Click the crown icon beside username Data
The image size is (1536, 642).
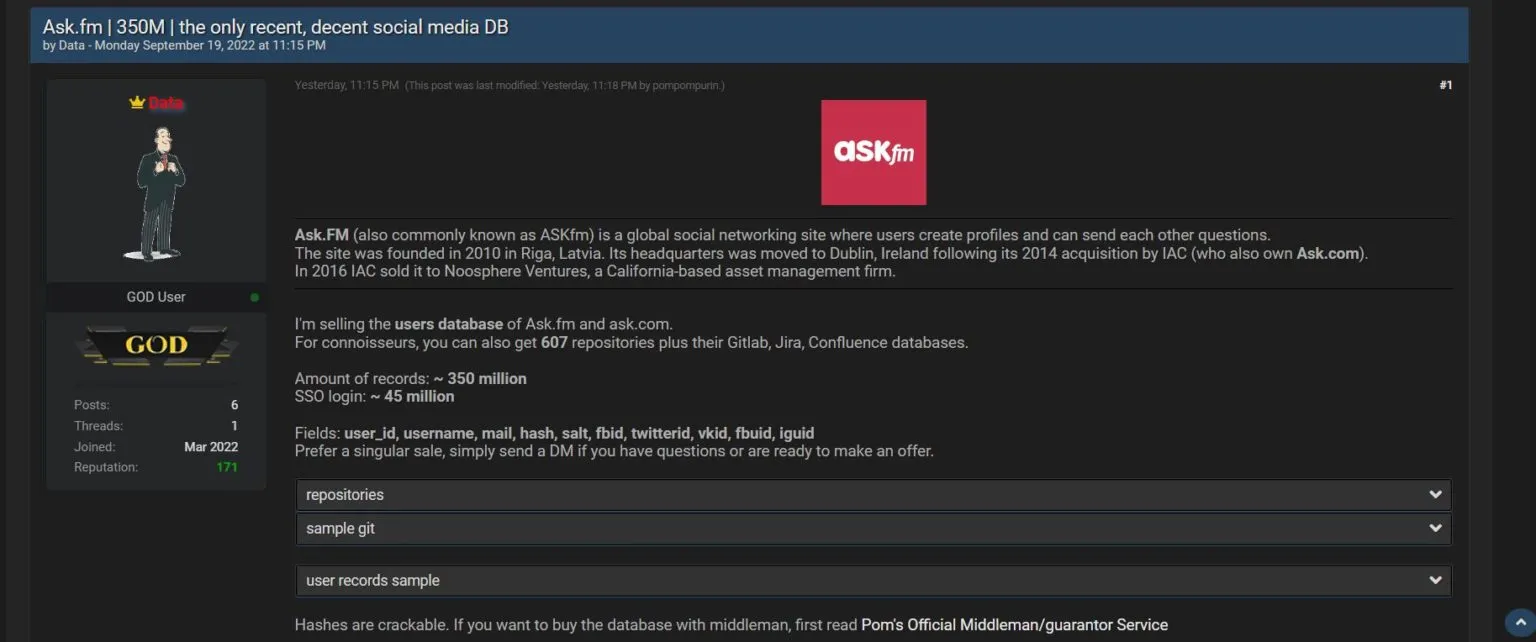[x=137, y=103]
